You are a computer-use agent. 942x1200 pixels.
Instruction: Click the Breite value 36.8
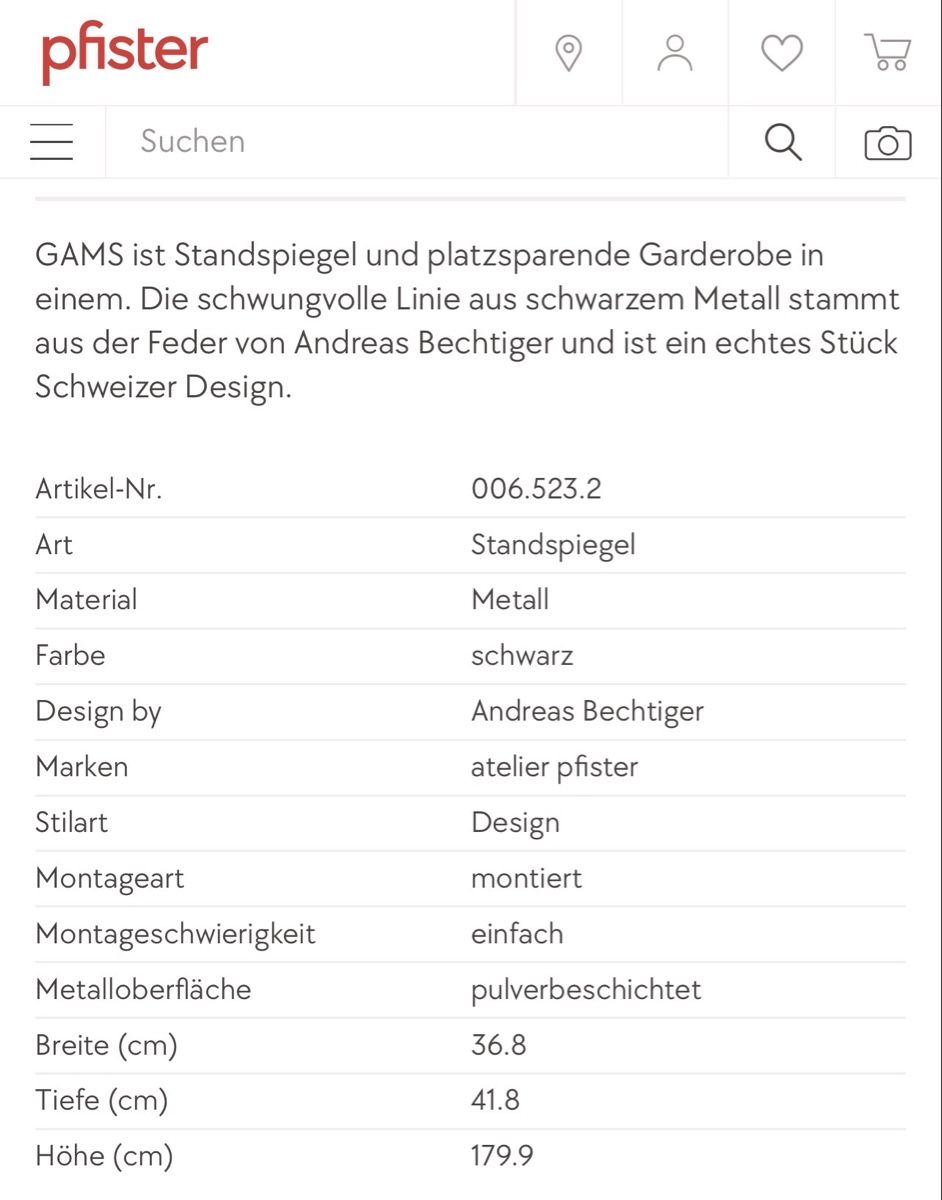point(499,1045)
